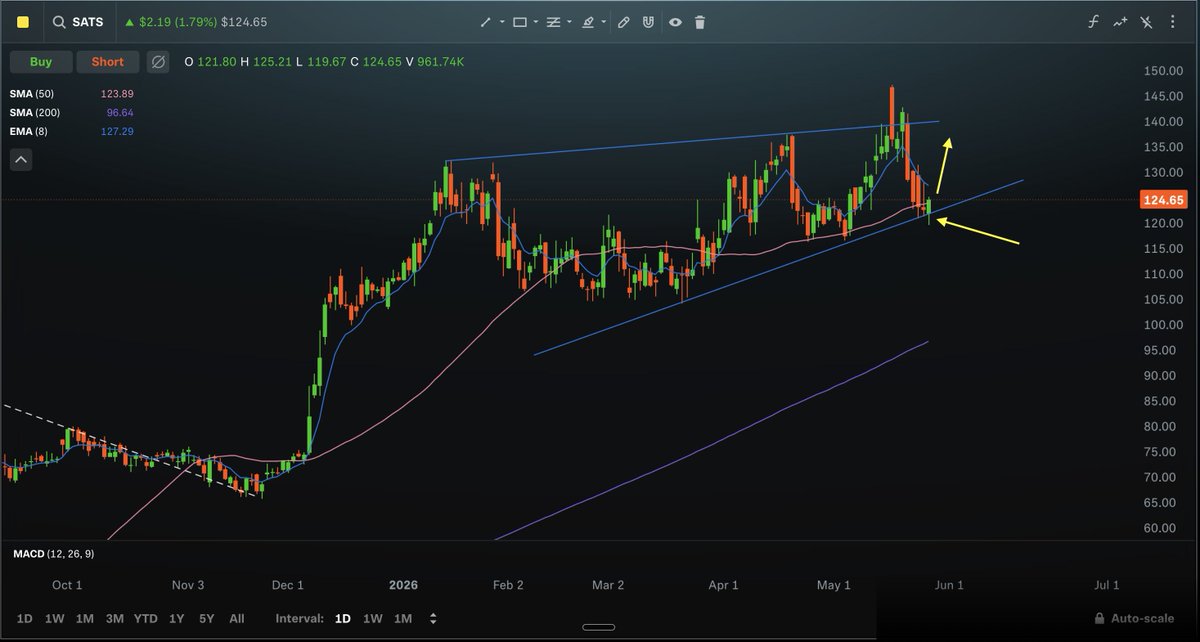This screenshot has width=1200, height=642.
Task: Select the pencil edit tool
Action: 624,22
